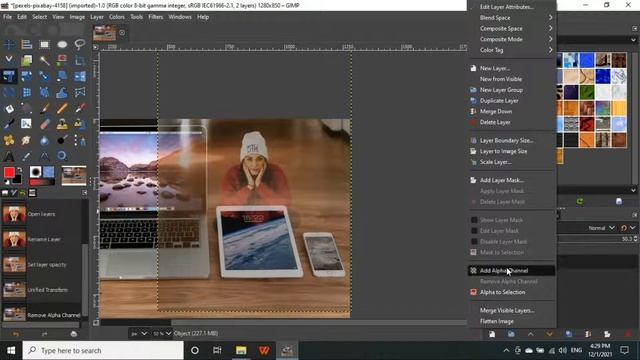Open the px unit dropdown in status bar

[x=138, y=333]
